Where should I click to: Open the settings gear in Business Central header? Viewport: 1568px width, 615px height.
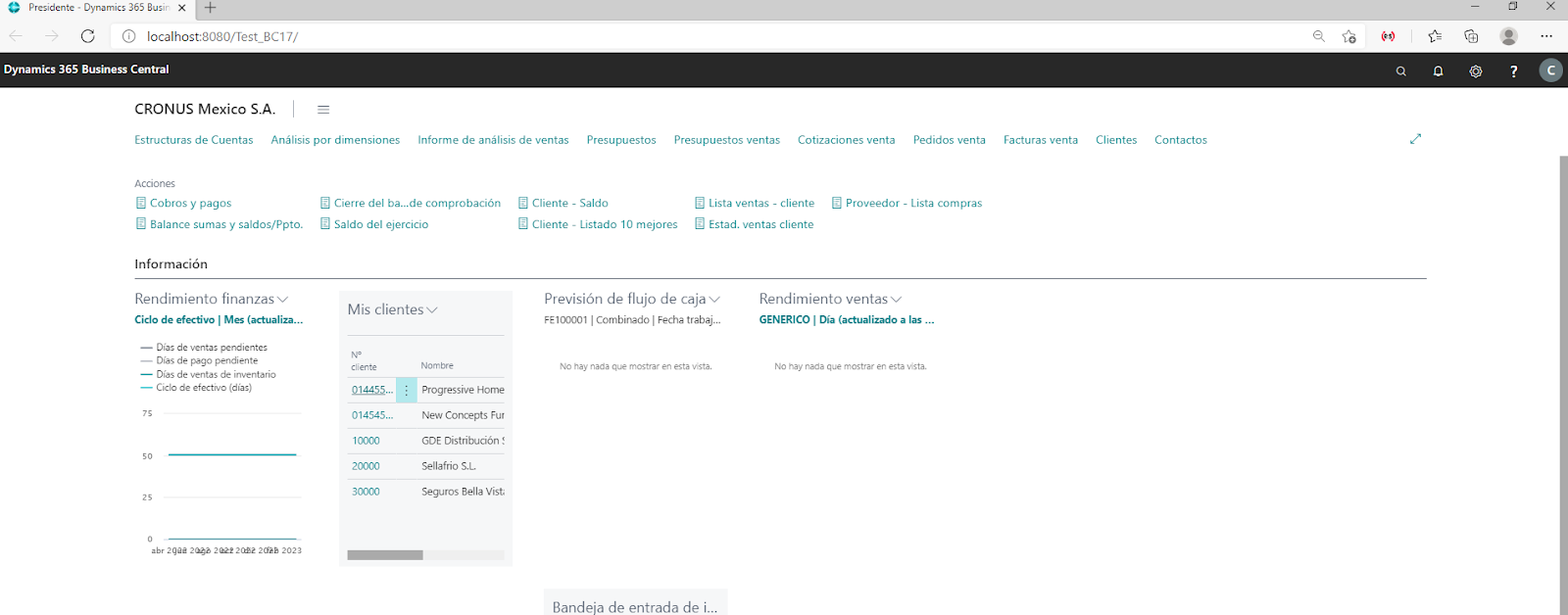[1475, 71]
